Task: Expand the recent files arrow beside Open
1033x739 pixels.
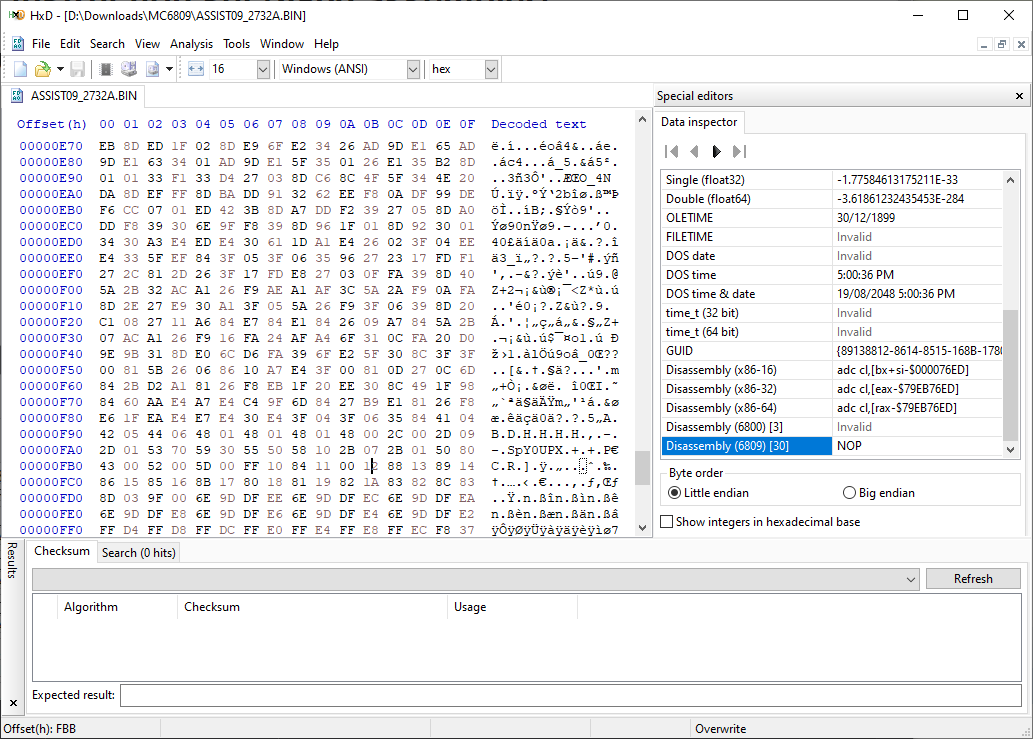Action: tap(60, 69)
